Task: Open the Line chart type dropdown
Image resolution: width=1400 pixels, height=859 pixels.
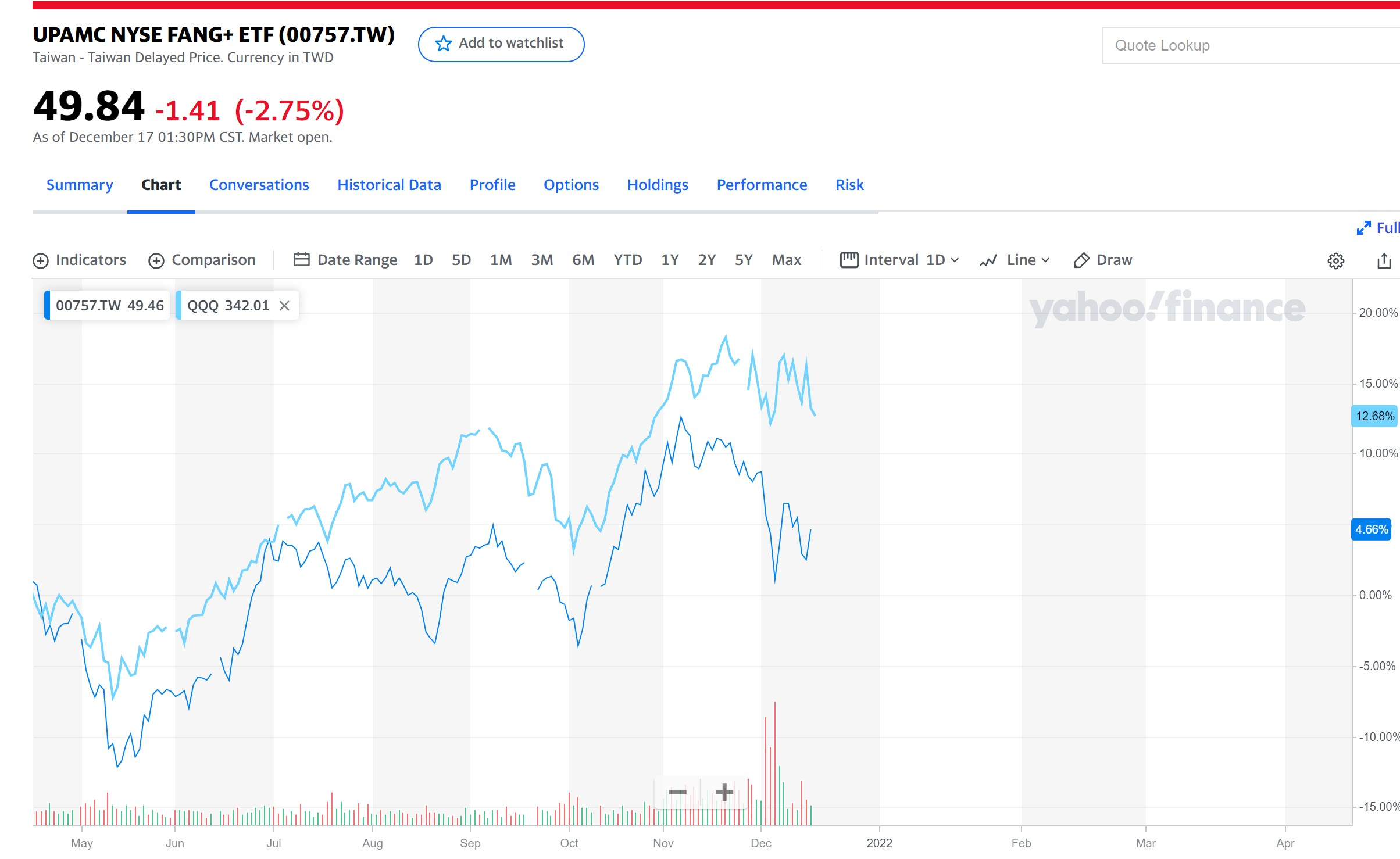Action: (1015, 260)
